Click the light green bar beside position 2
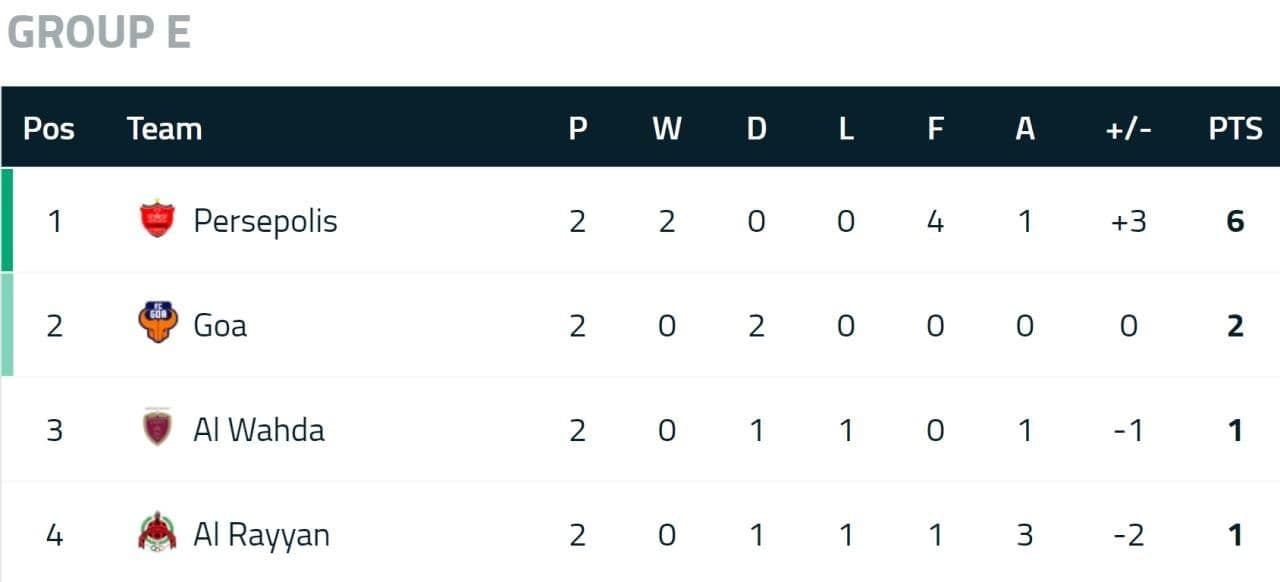1280x582 pixels. (x=7, y=324)
